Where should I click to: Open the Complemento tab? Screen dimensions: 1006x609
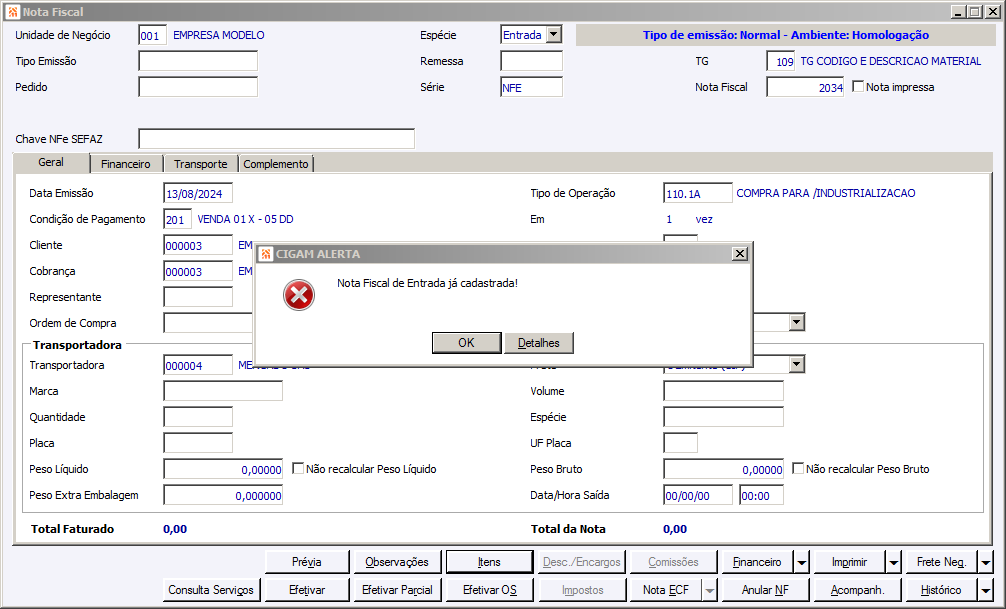tap(276, 164)
